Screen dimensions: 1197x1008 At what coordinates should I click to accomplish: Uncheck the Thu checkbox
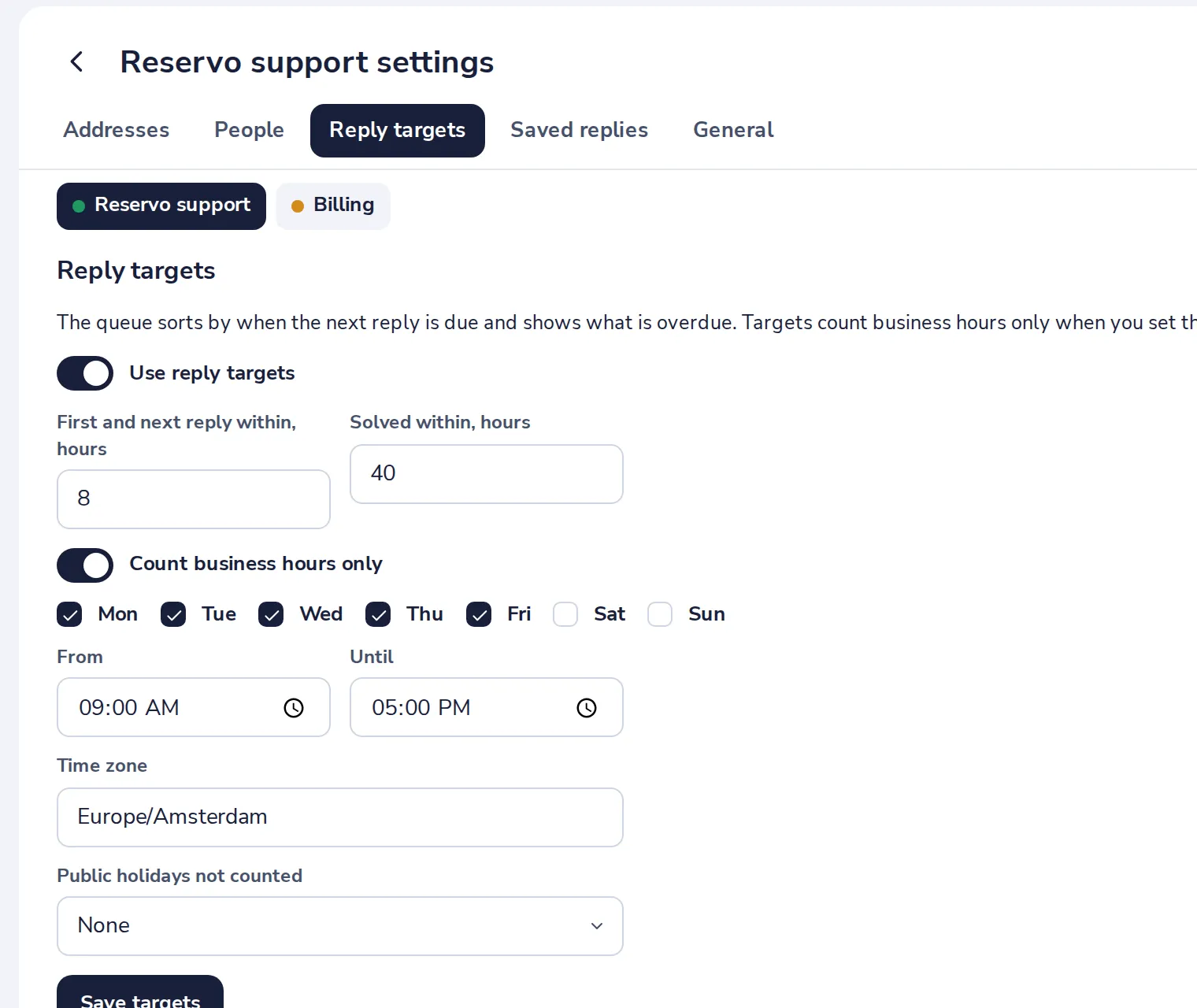pyautogui.click(x=378, y=614)
